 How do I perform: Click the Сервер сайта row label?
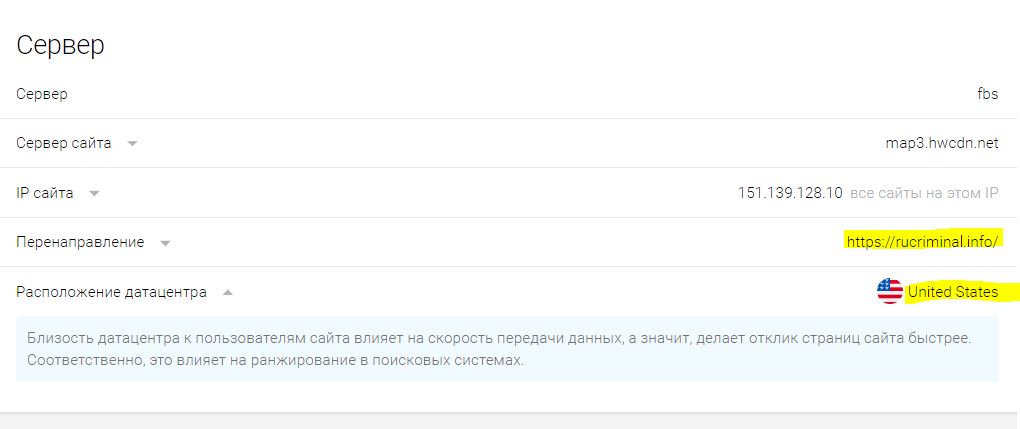tap(63, 143)
